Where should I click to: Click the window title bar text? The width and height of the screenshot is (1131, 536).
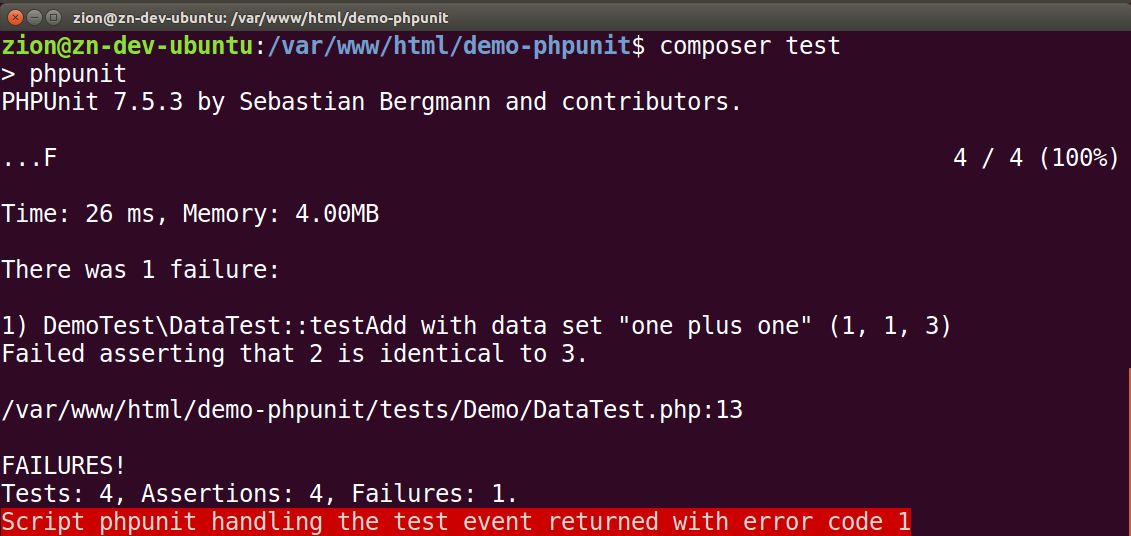coord(260,16)
